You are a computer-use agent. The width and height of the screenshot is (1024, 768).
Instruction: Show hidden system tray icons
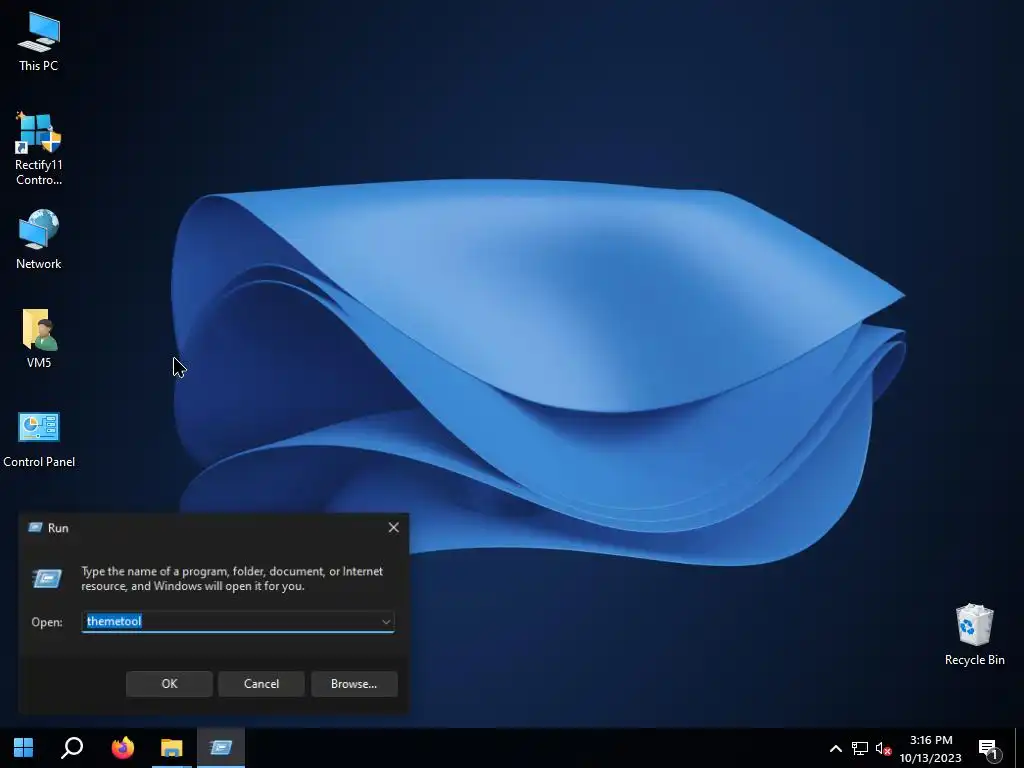click(x=835, y=748)
